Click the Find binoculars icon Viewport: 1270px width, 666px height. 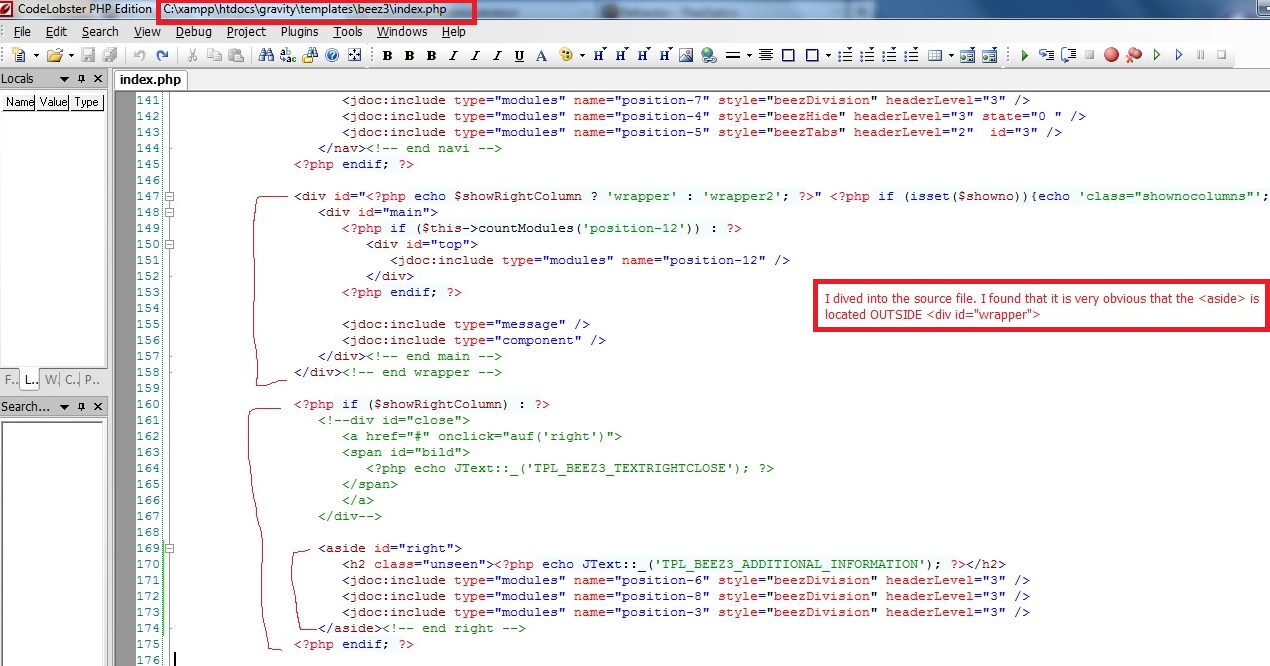(x=266, y=55)
